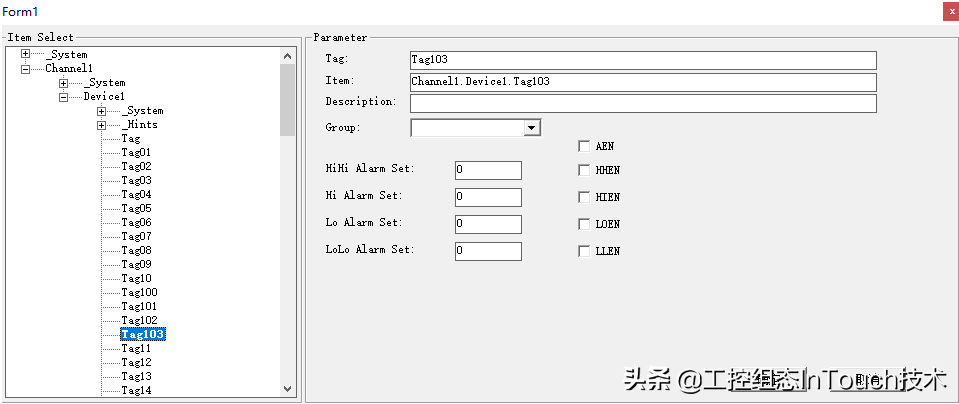Focus the HiHi Alarm Set field

pos(488,170)
